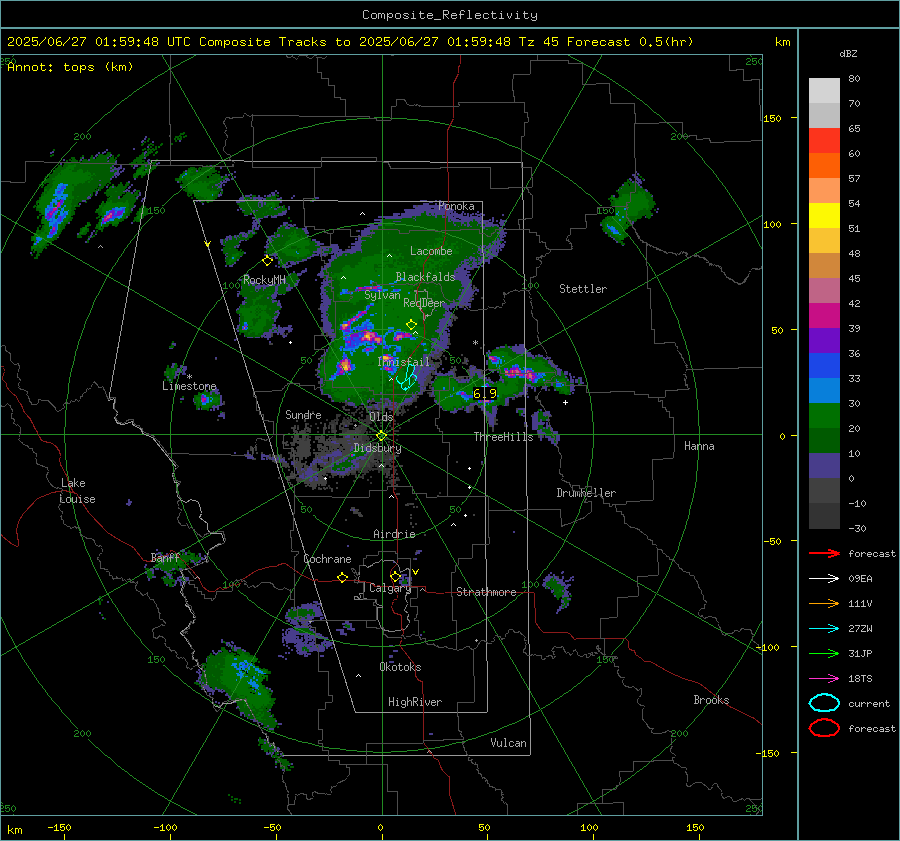This screenshot has width=900, height=841.
Task: Click the Lake Louise label
Action: click(x=77, y=491)
